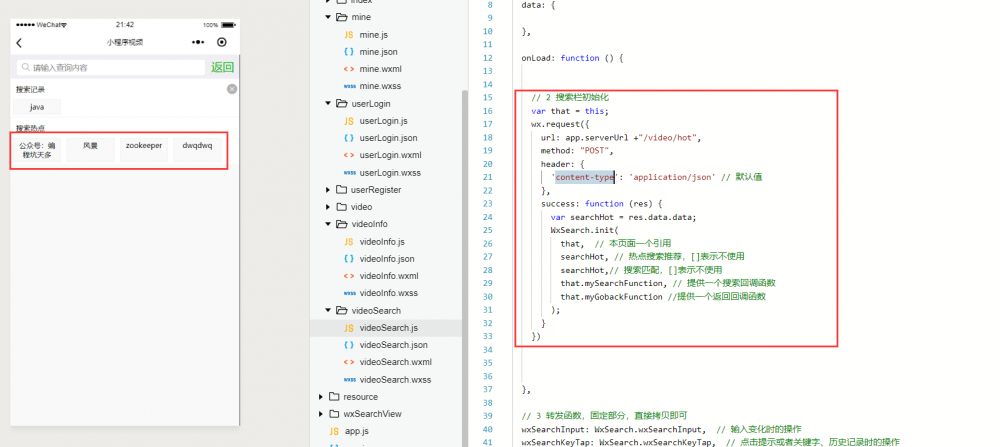The height and width of the screenshot is (447, 1000).
Task: Click the 搜索热点 heading in simulator
Action: click(31, 128)
